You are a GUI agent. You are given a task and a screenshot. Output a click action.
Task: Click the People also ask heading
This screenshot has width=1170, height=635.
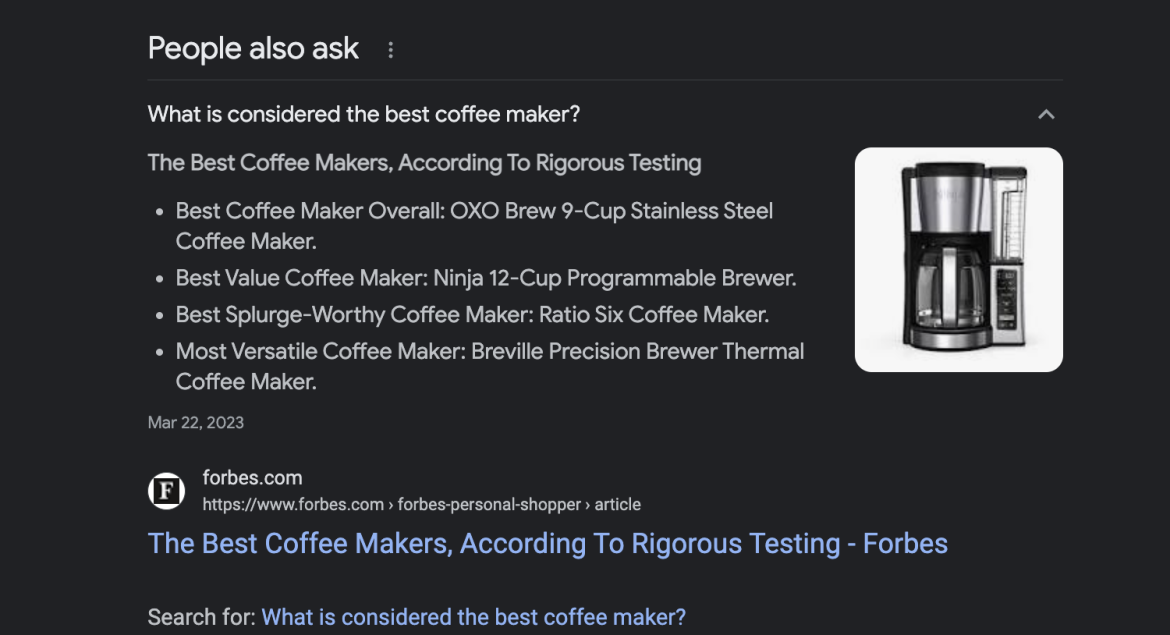tap(252, 47)
